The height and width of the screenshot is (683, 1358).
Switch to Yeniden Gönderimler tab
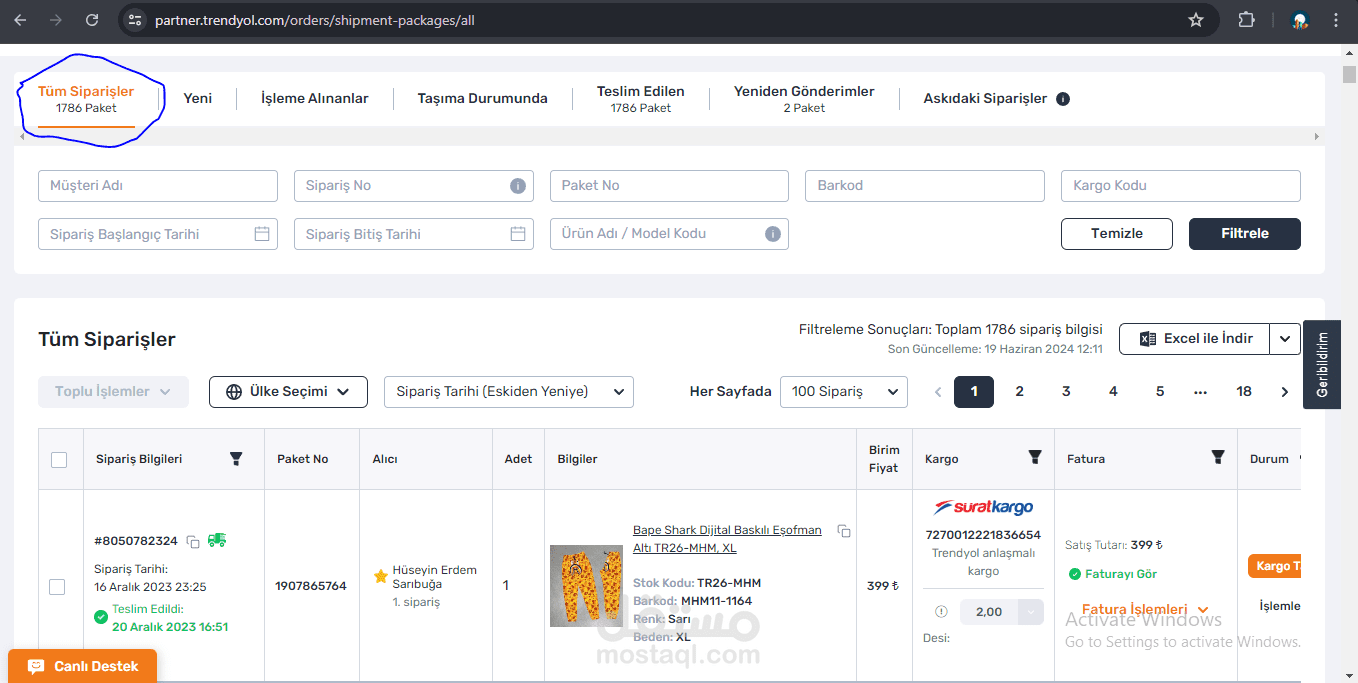804,99
